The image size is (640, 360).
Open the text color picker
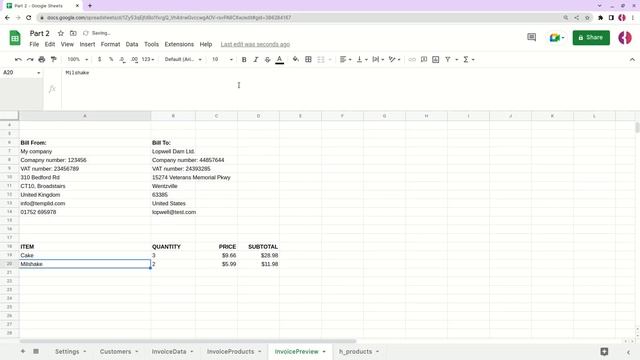[x=280, y=60]
